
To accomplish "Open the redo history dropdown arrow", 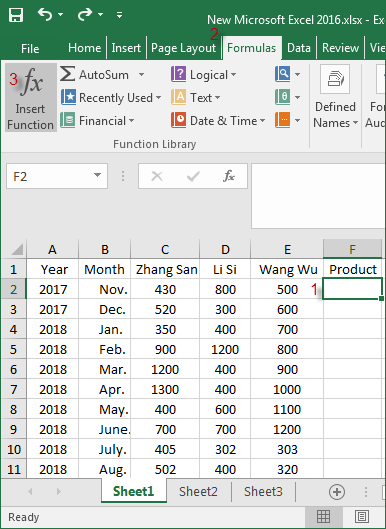I will point(101,15).
